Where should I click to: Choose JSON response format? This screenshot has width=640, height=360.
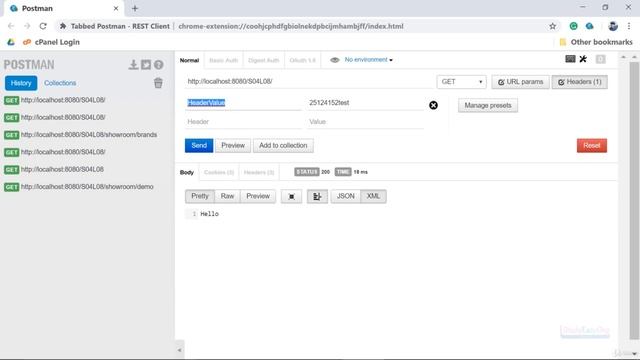coord(346,196)
